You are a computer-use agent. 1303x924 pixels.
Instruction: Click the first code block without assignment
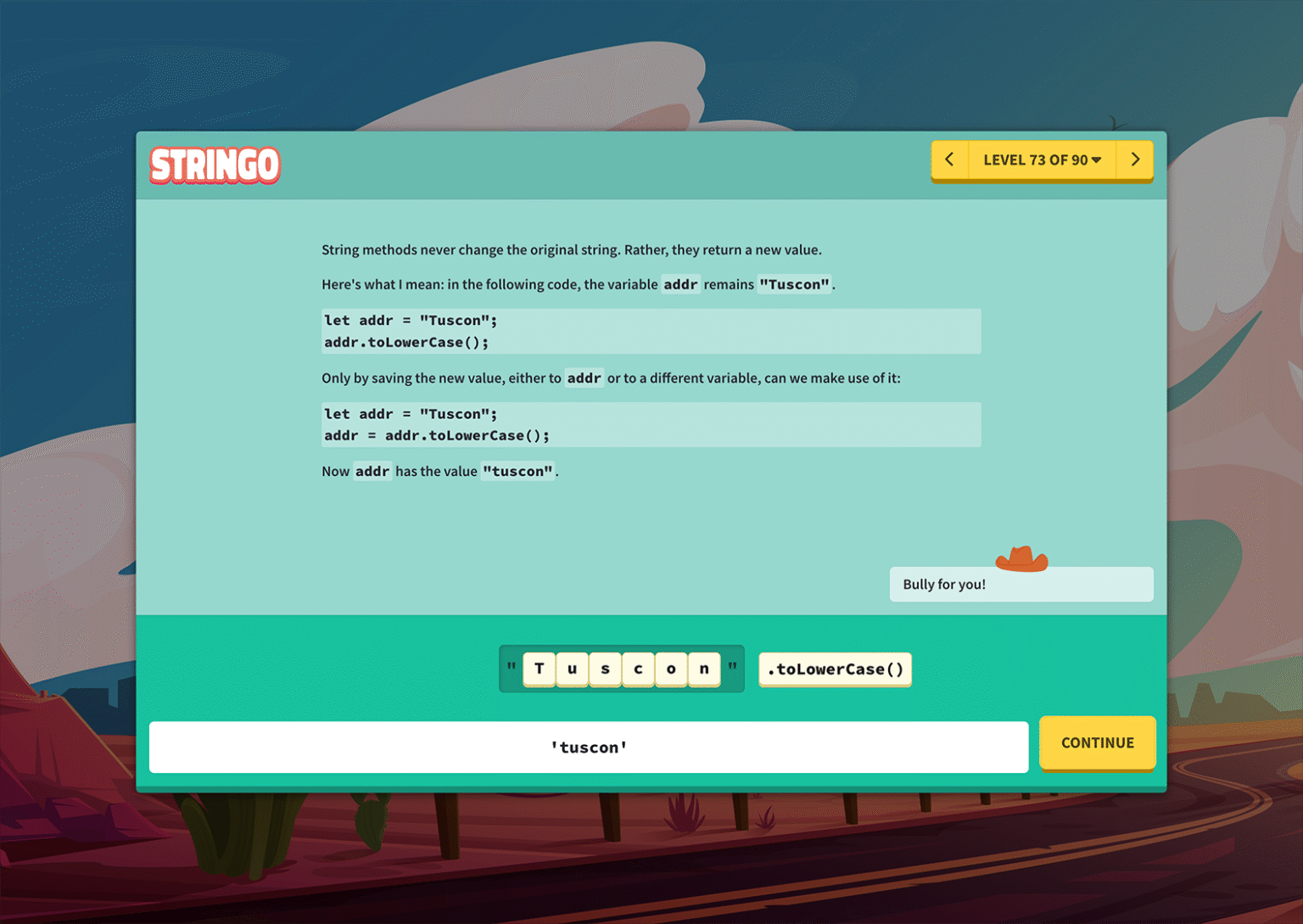[651, 331]
